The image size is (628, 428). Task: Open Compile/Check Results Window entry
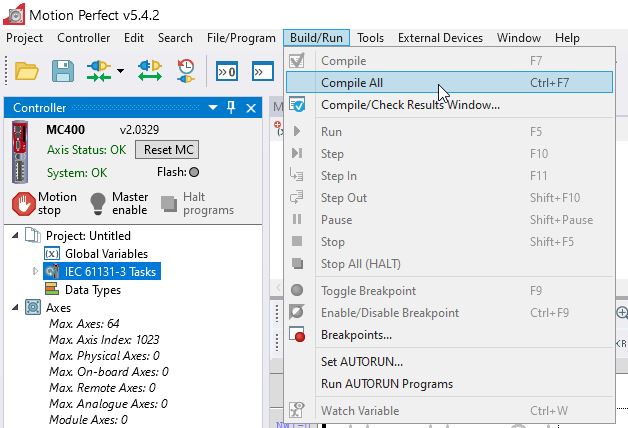tap(449, 105)
